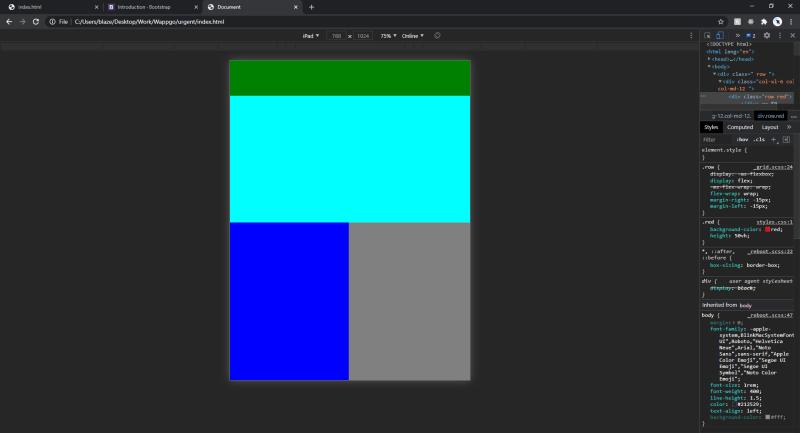This screenshot has height=433, width=800.
Task: Open a new browser tab
Action: (x=311, y=7)
